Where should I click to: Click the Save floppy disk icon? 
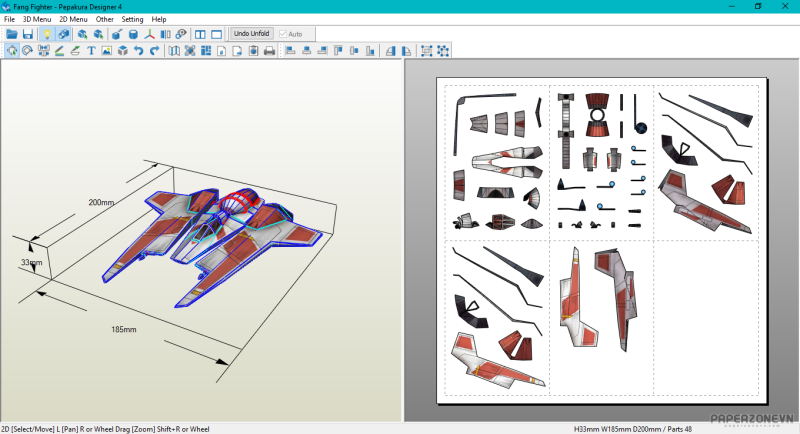(28, 34)
